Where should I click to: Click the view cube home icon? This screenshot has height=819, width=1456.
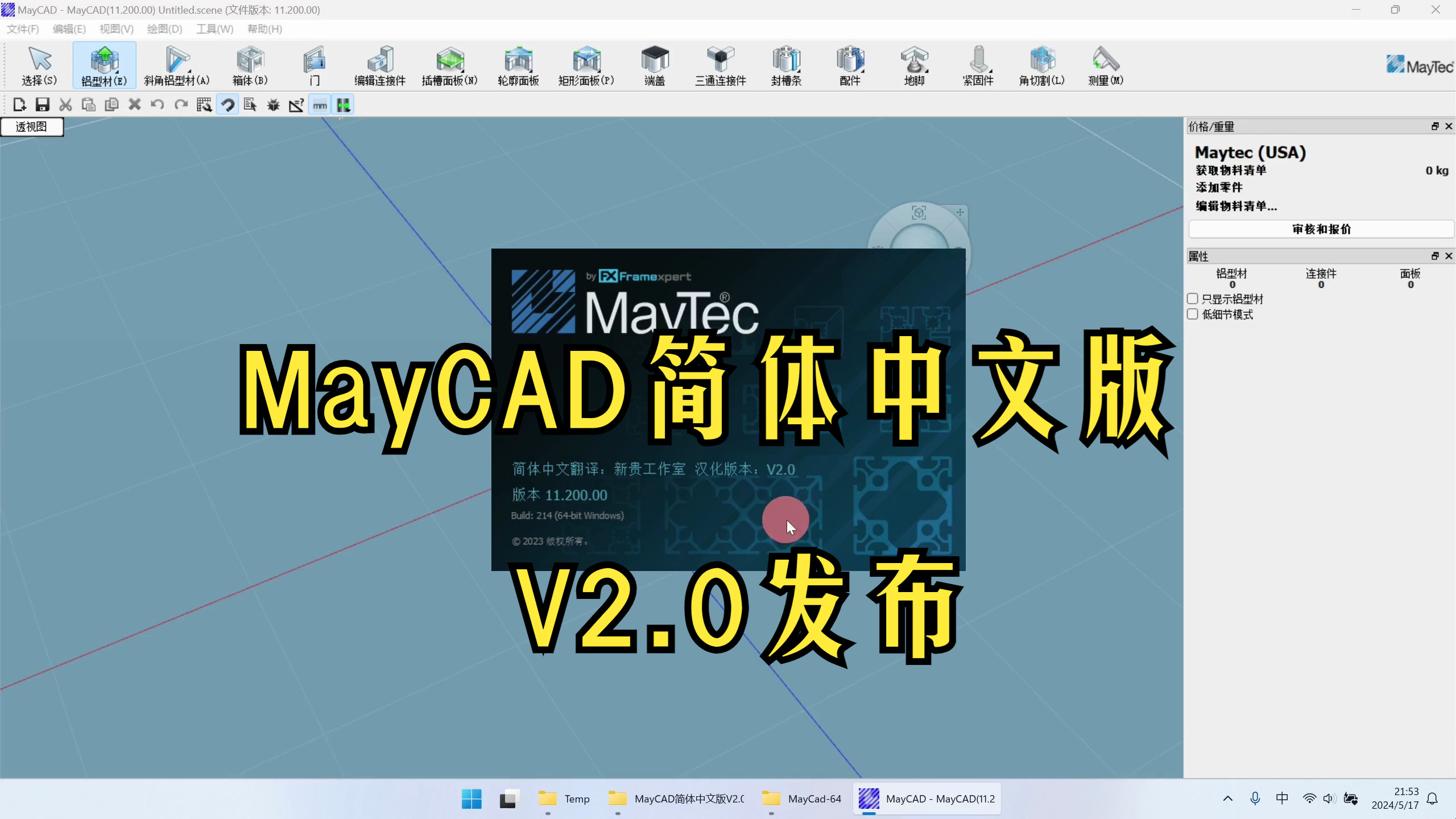tap(919, 213)
